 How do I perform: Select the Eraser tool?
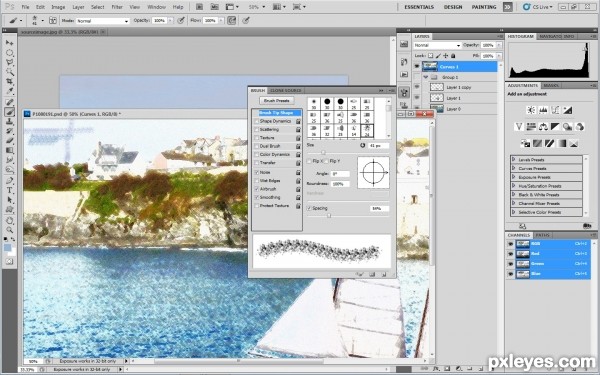coord(9,141)
